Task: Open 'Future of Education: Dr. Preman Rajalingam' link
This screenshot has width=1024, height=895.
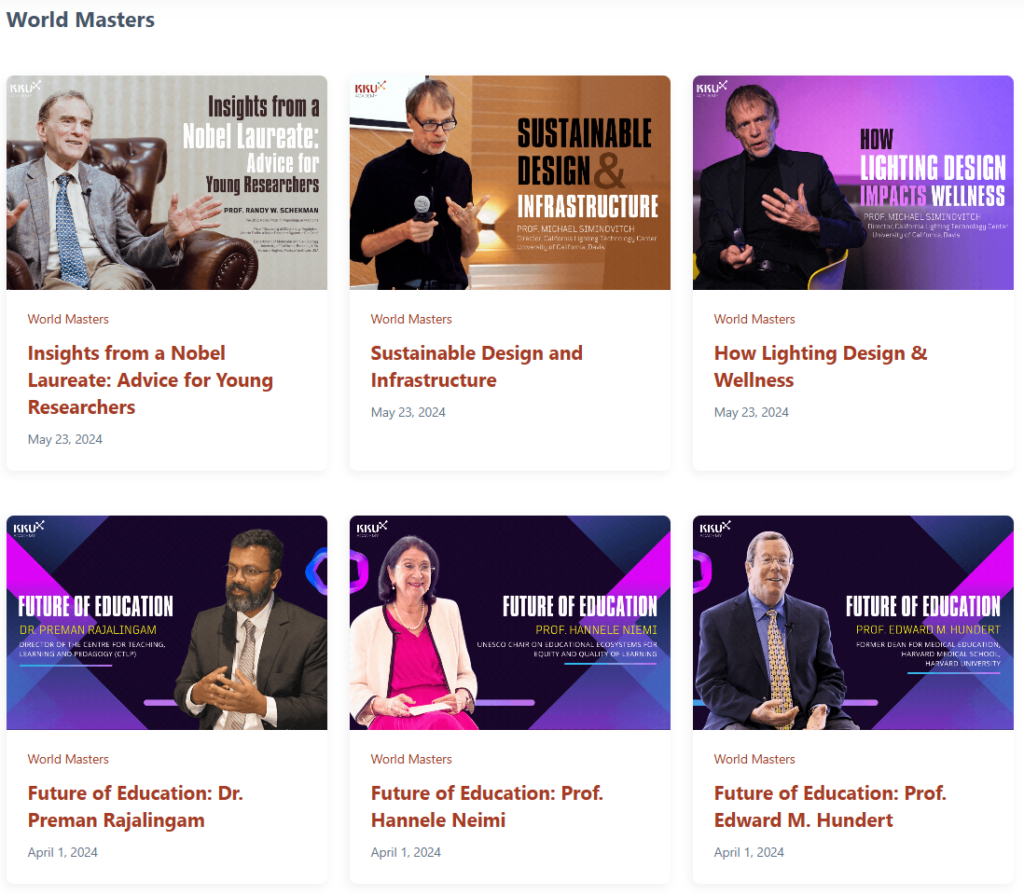Action: click(x=135, y=807)
